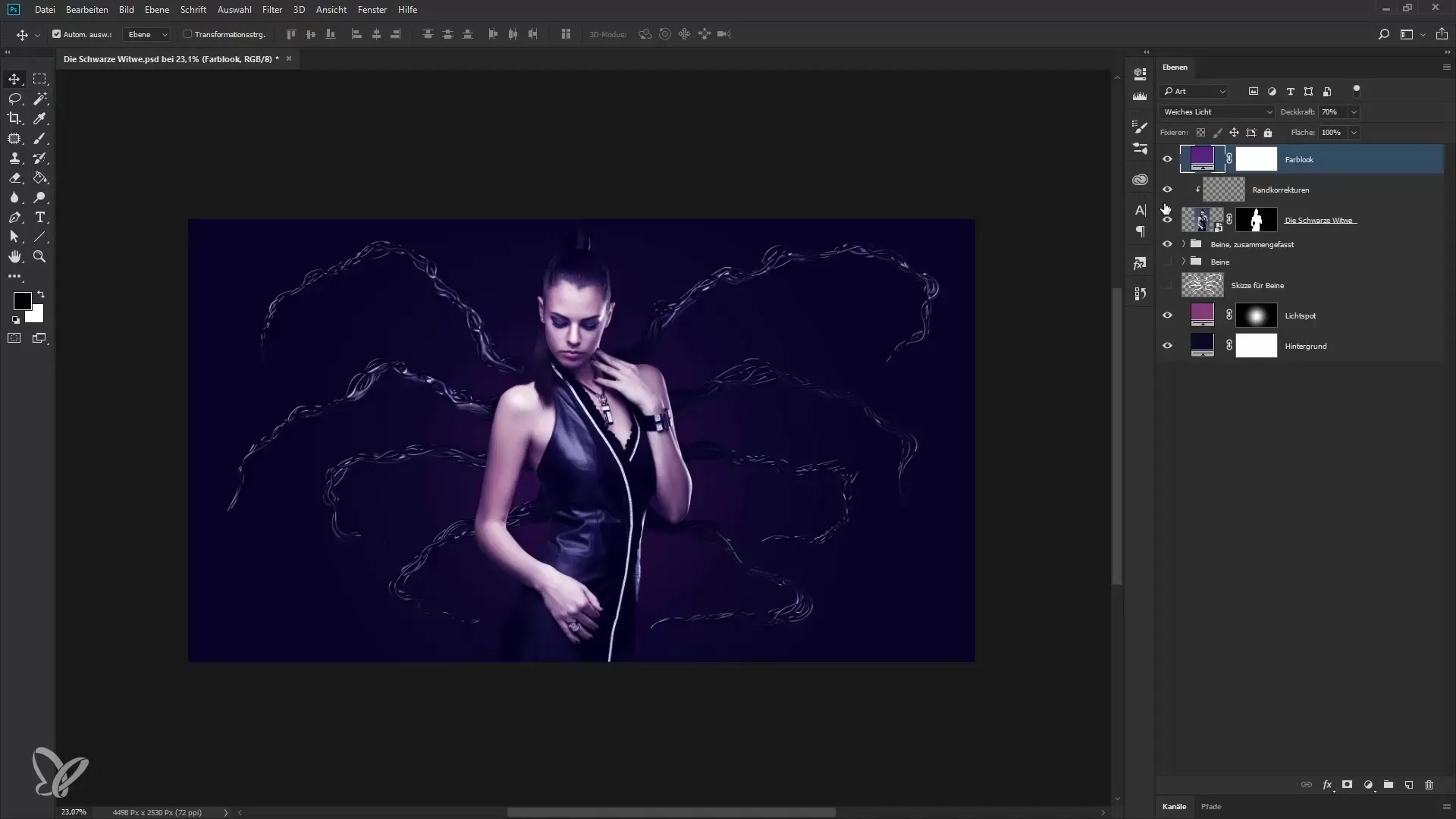Switch to the Pfade tab
The width and height of the screenshot is (1456, 819).
1211,806
